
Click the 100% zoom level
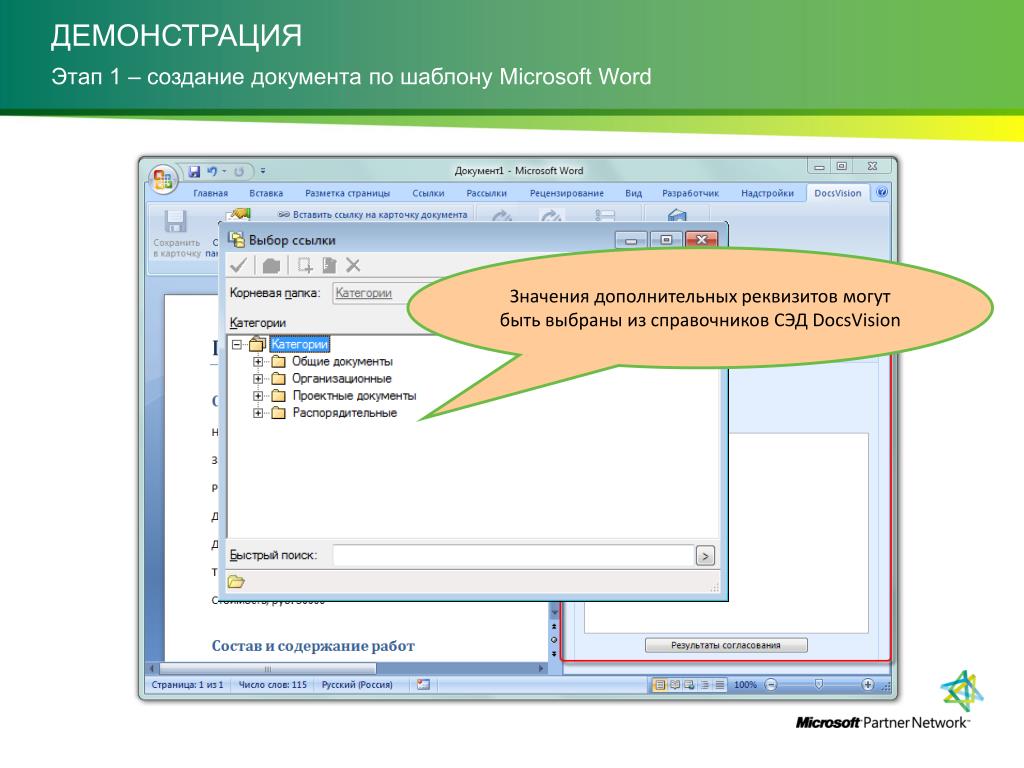(744, 685)
